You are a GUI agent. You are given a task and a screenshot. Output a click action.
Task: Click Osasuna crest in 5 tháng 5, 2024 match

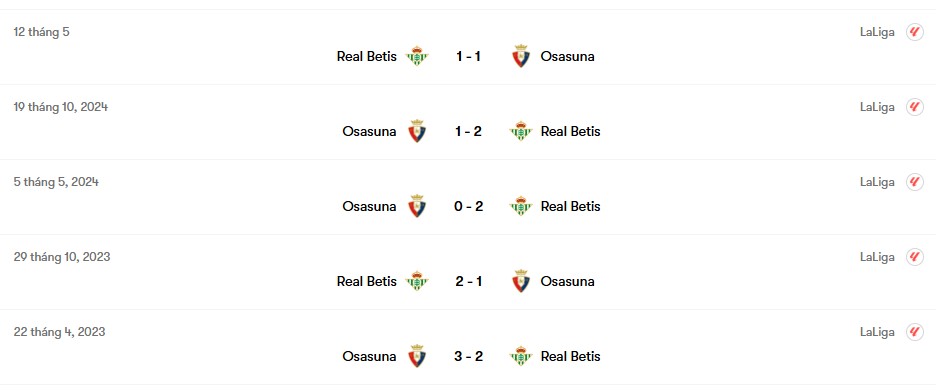coord(417,206)
